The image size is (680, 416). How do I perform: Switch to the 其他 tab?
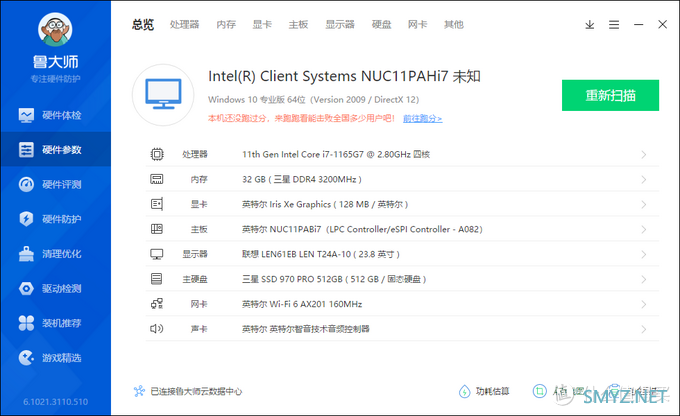point(454,25)
